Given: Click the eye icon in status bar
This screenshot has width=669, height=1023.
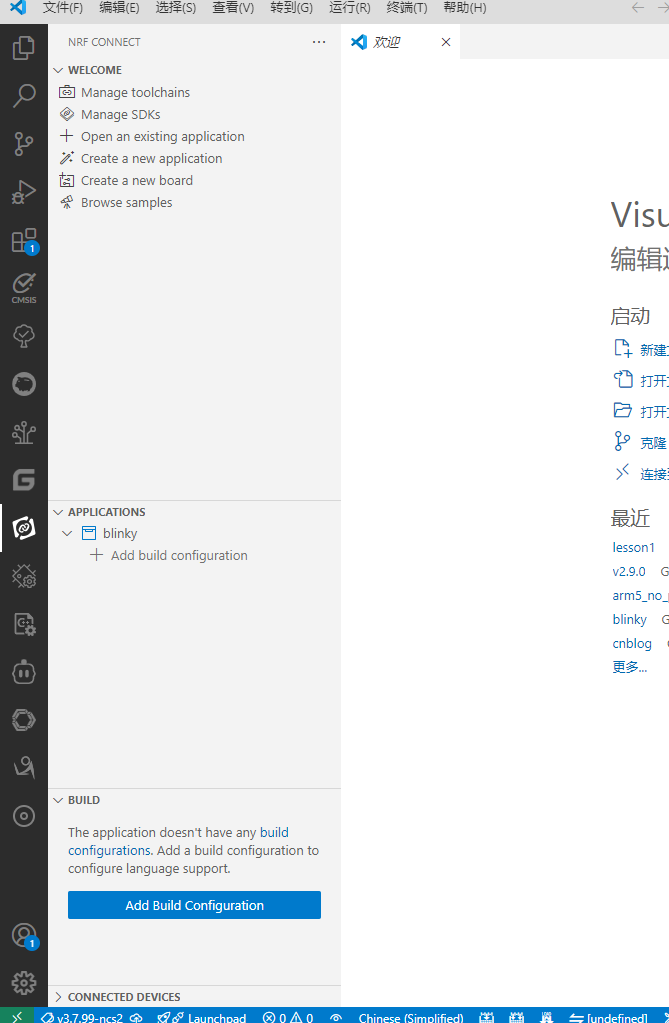Looking at the screenshot, I should tap(336, 1018).
